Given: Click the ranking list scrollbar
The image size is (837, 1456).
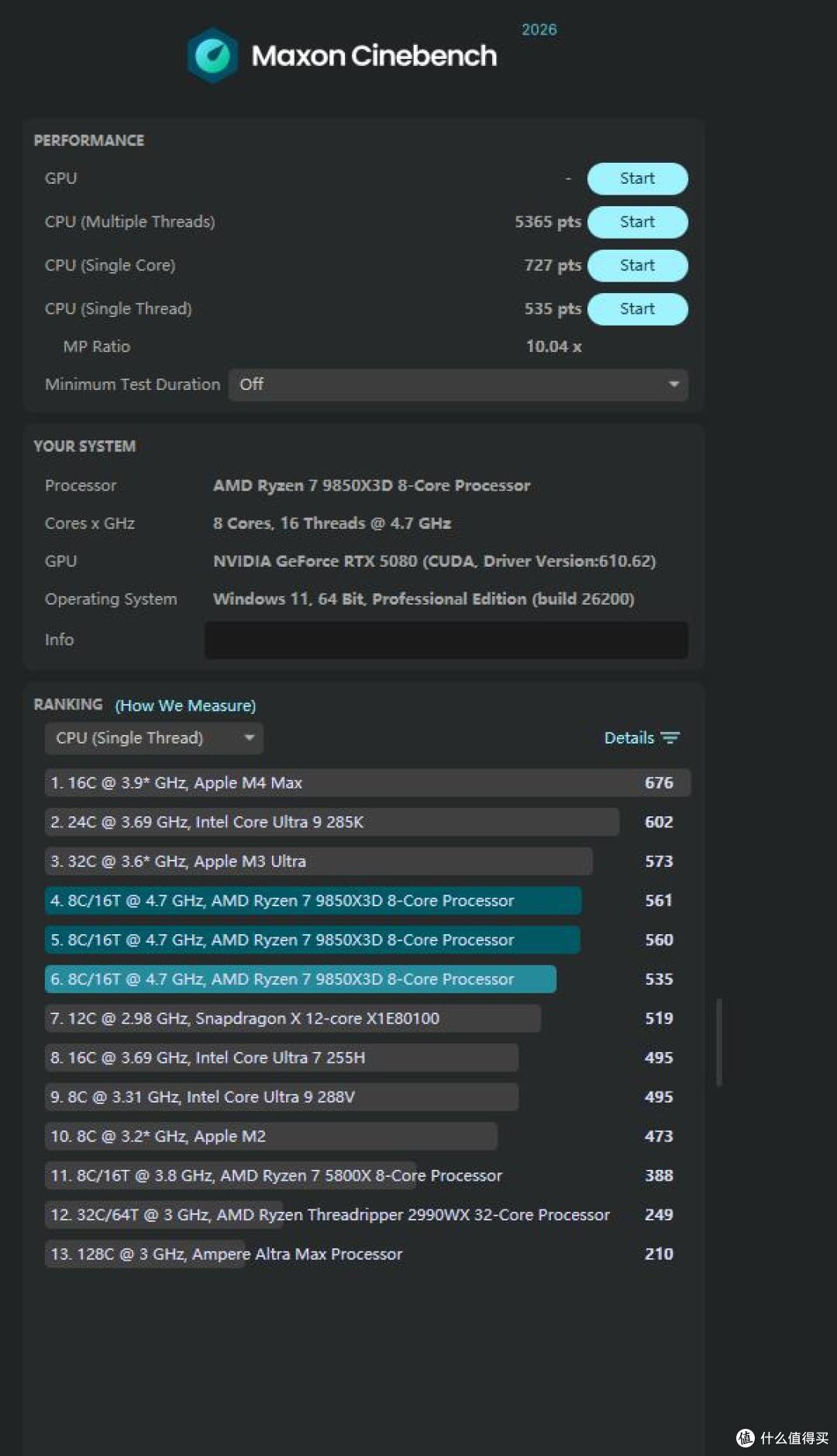Looking at the screenshot, I should [x=719, y=1042].
